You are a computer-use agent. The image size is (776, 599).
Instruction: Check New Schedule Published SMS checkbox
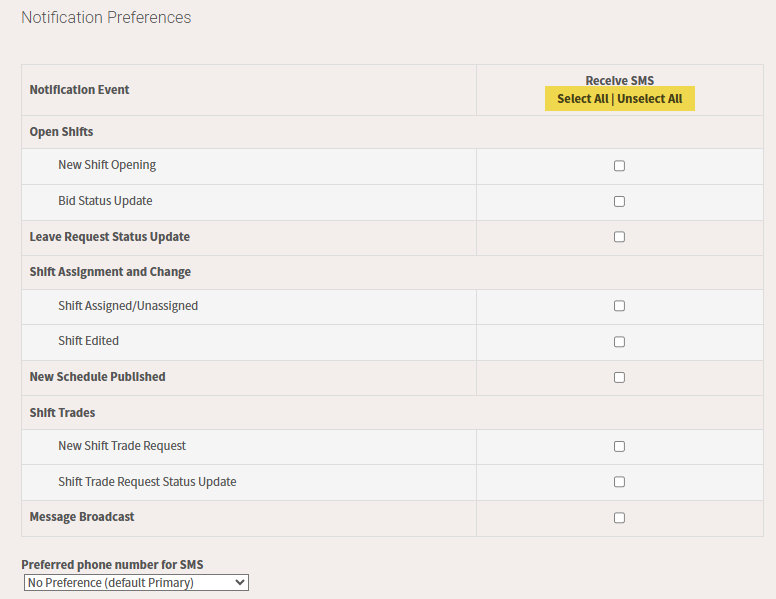tap(619, 378)
